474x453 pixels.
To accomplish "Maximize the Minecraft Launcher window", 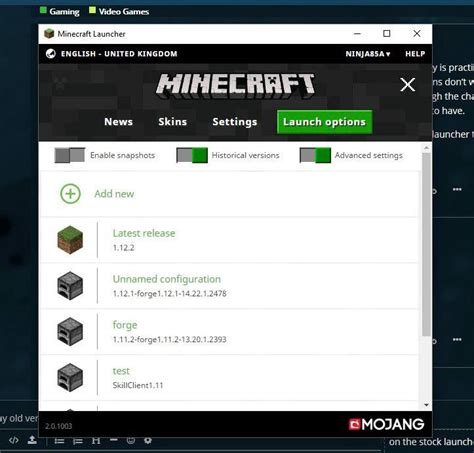I will (387, 34).
